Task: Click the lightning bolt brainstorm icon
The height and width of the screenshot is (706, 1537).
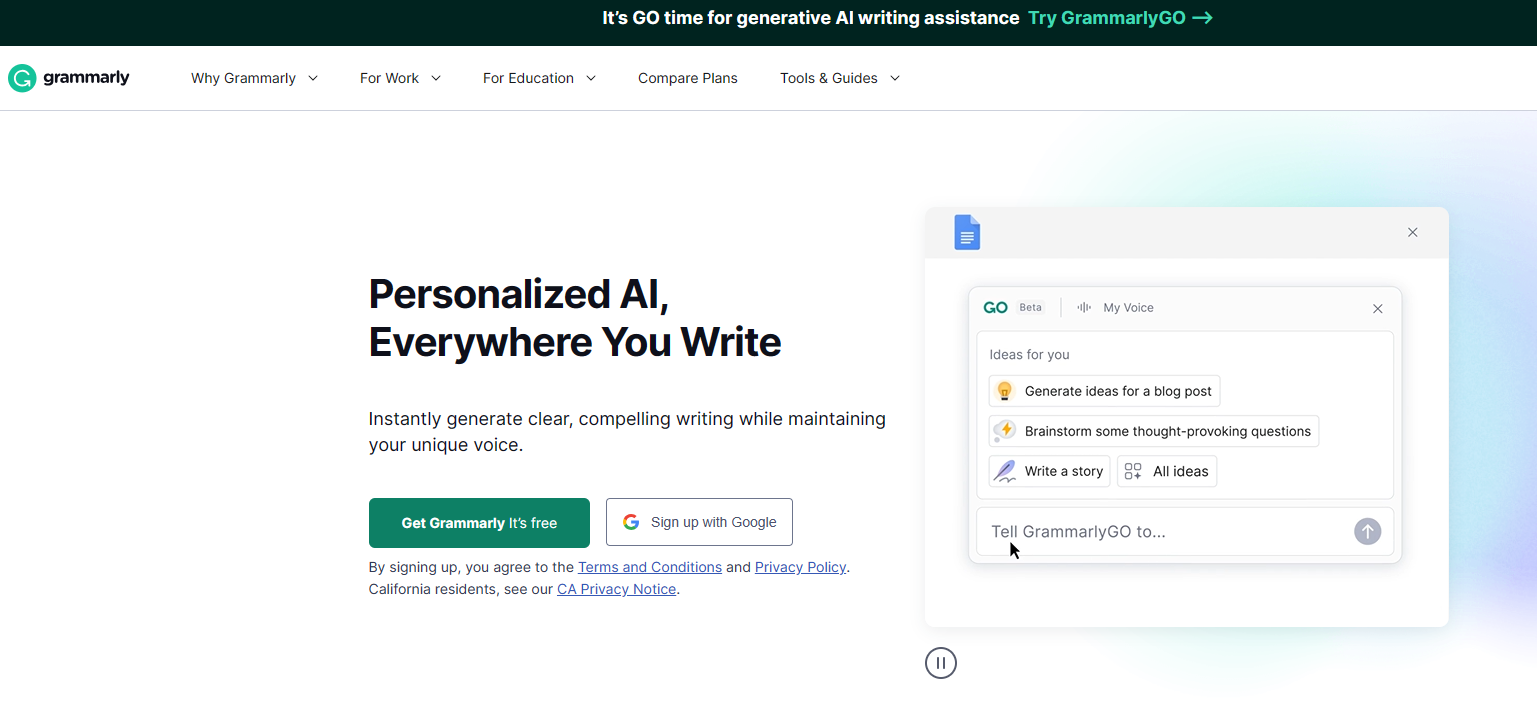Action: (1004, 431)
